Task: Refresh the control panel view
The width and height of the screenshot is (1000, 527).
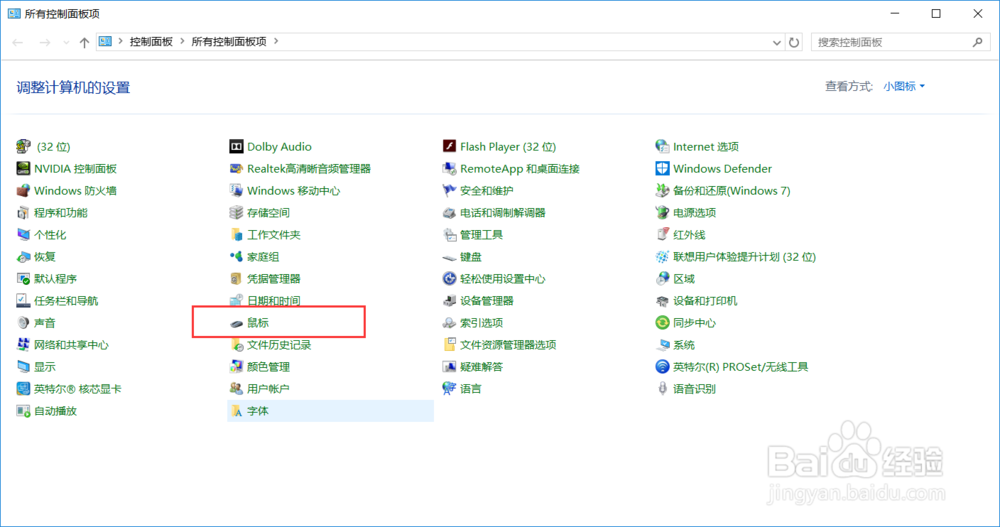Action: [794, 42]
